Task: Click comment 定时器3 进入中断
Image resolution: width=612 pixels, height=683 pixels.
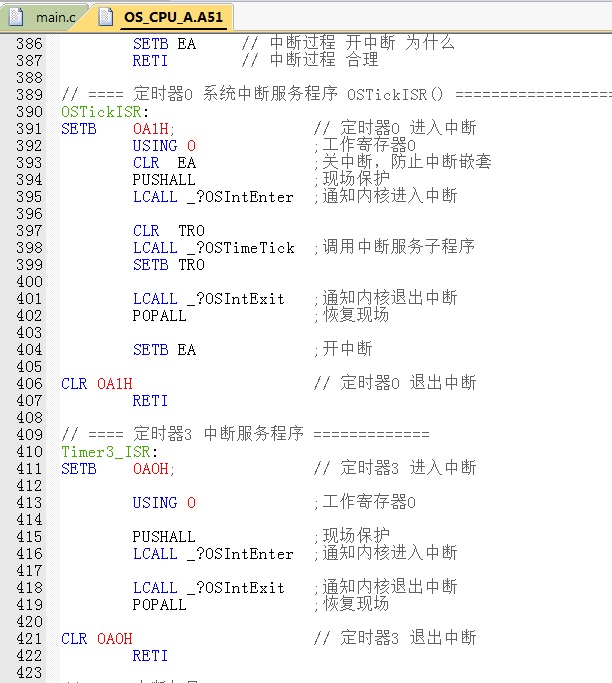Action: point(395,467)
